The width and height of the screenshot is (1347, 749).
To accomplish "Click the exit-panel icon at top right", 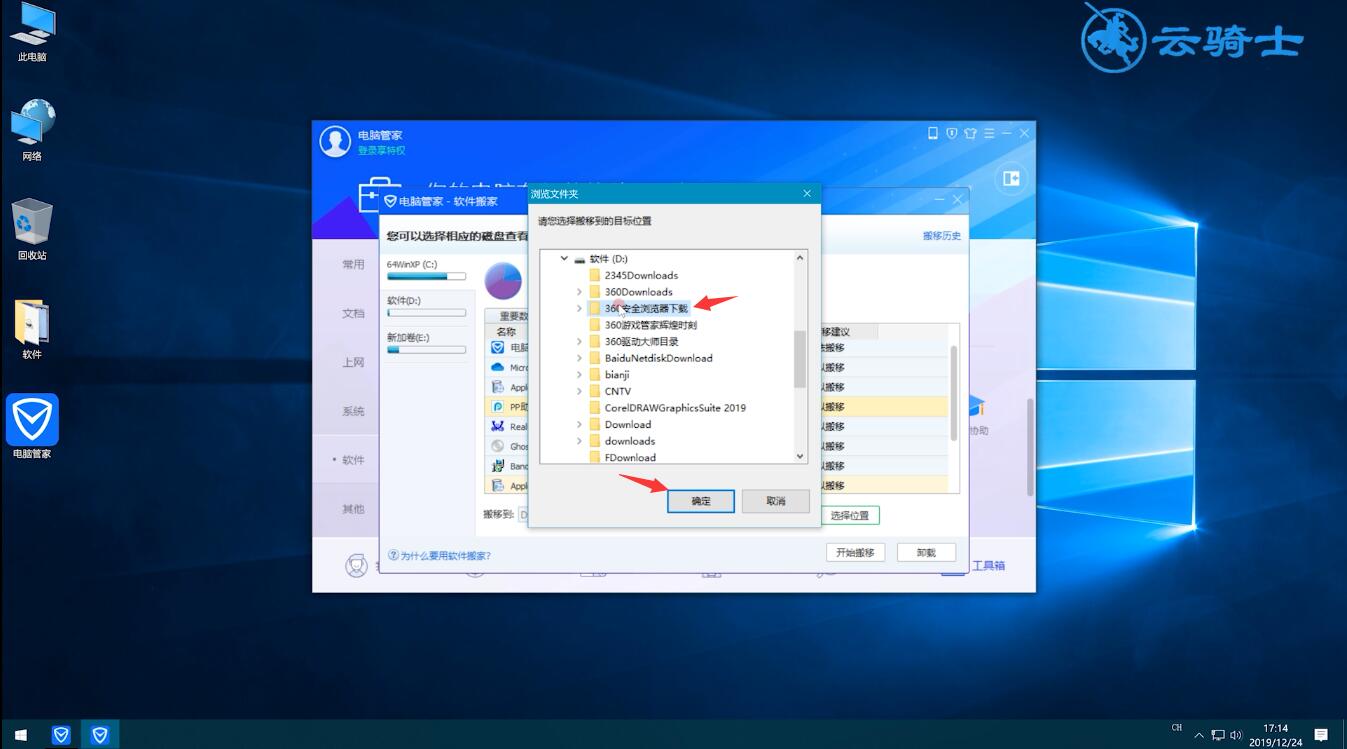I will 1011,178.
